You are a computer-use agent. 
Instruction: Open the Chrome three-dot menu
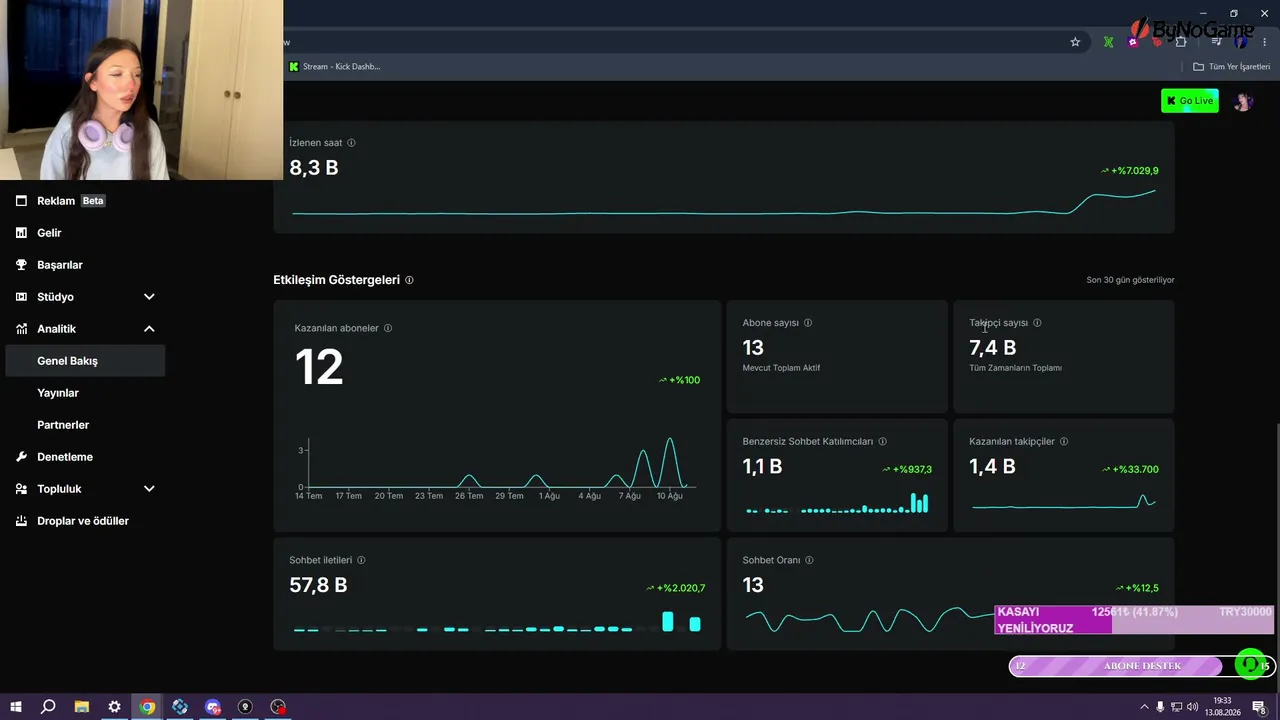click(1265, 42)
